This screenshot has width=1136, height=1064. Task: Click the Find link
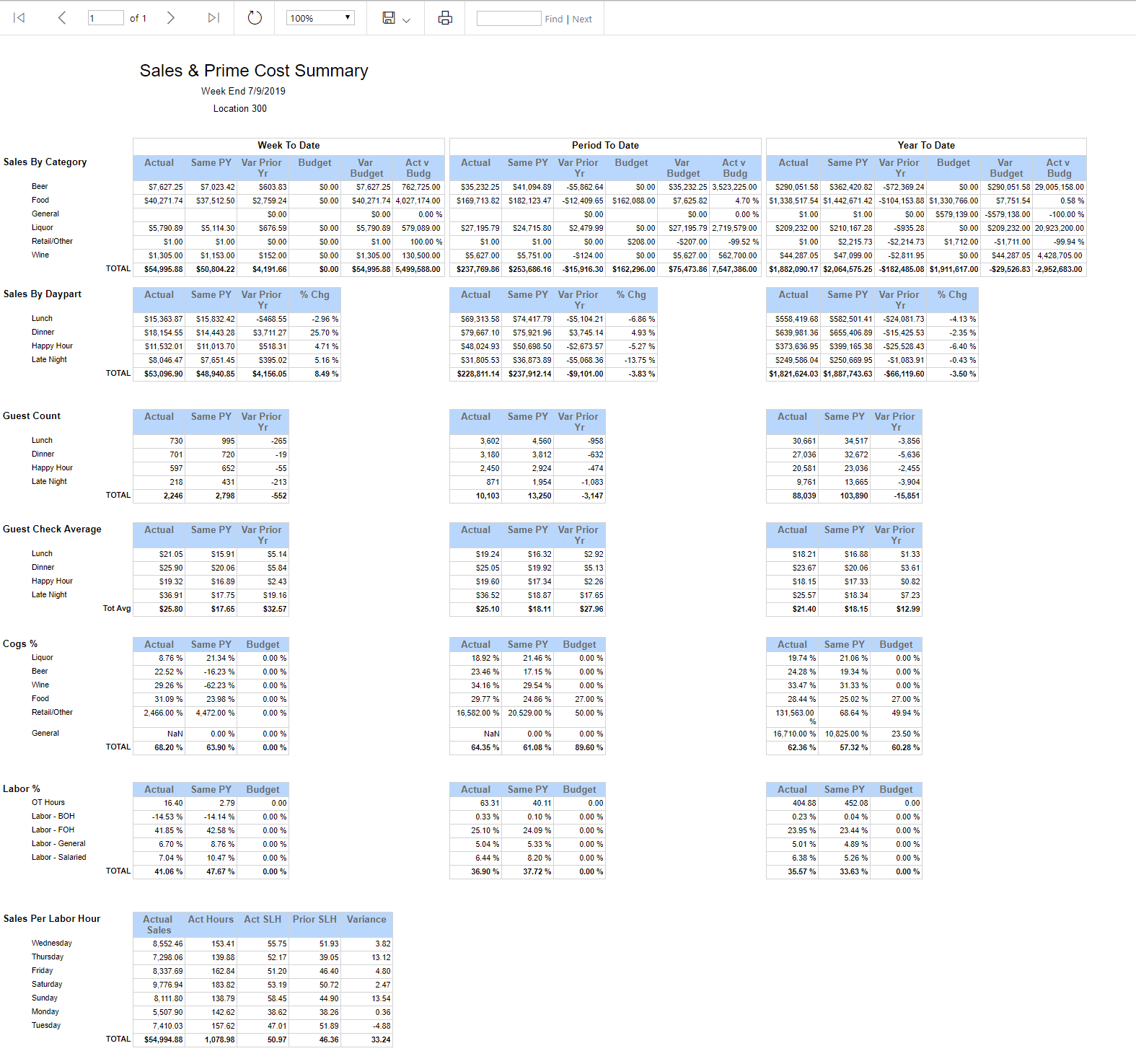point(554,19)
